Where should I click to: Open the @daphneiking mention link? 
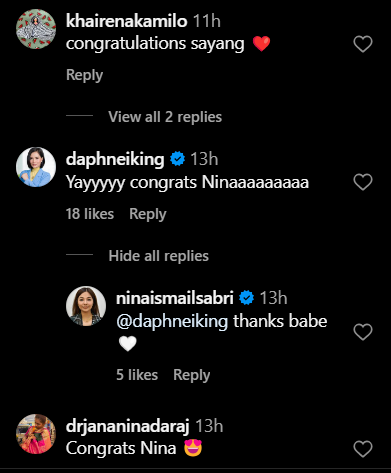tap(172, 321)
